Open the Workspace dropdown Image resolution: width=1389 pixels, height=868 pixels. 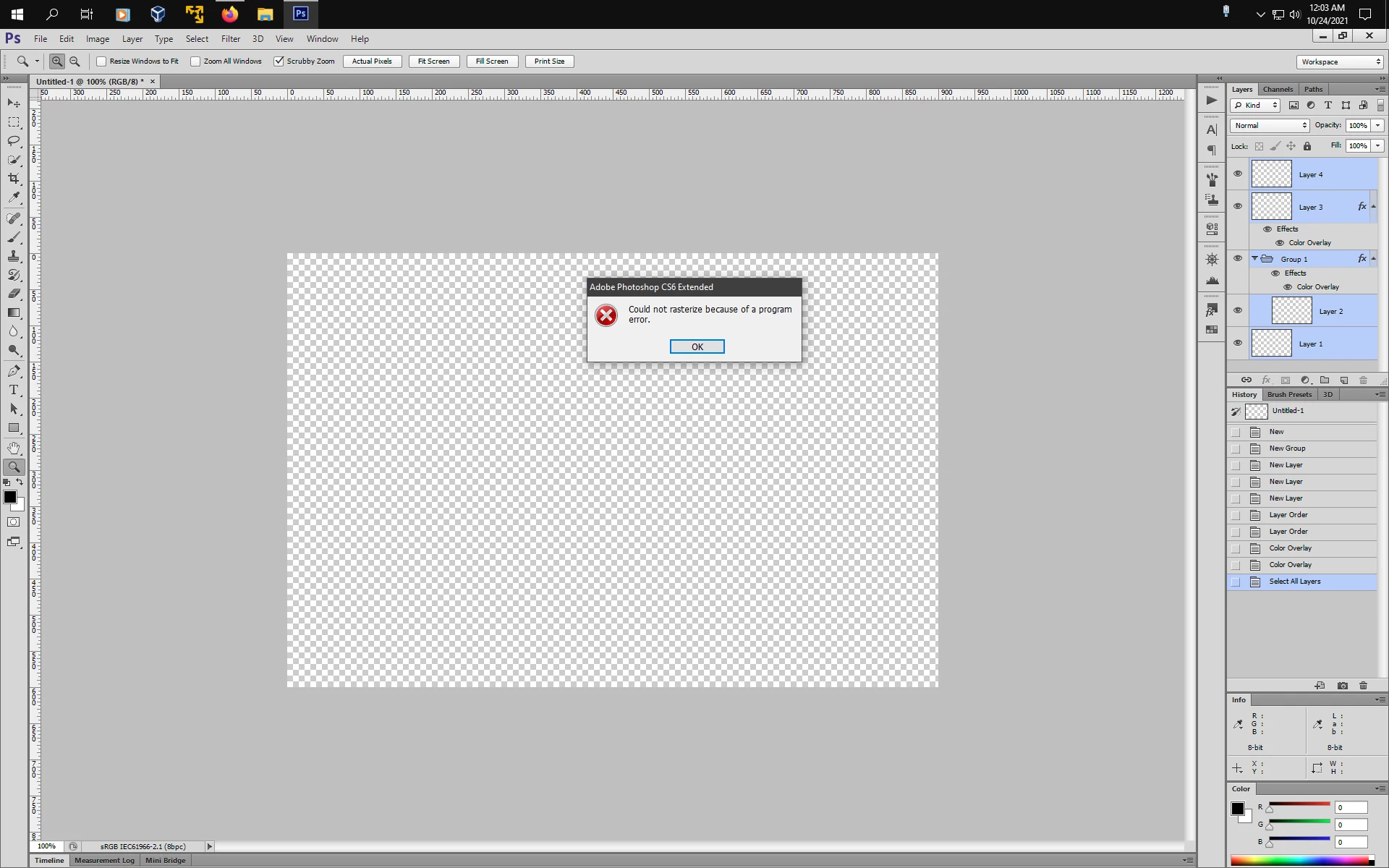click(1341, 61)
